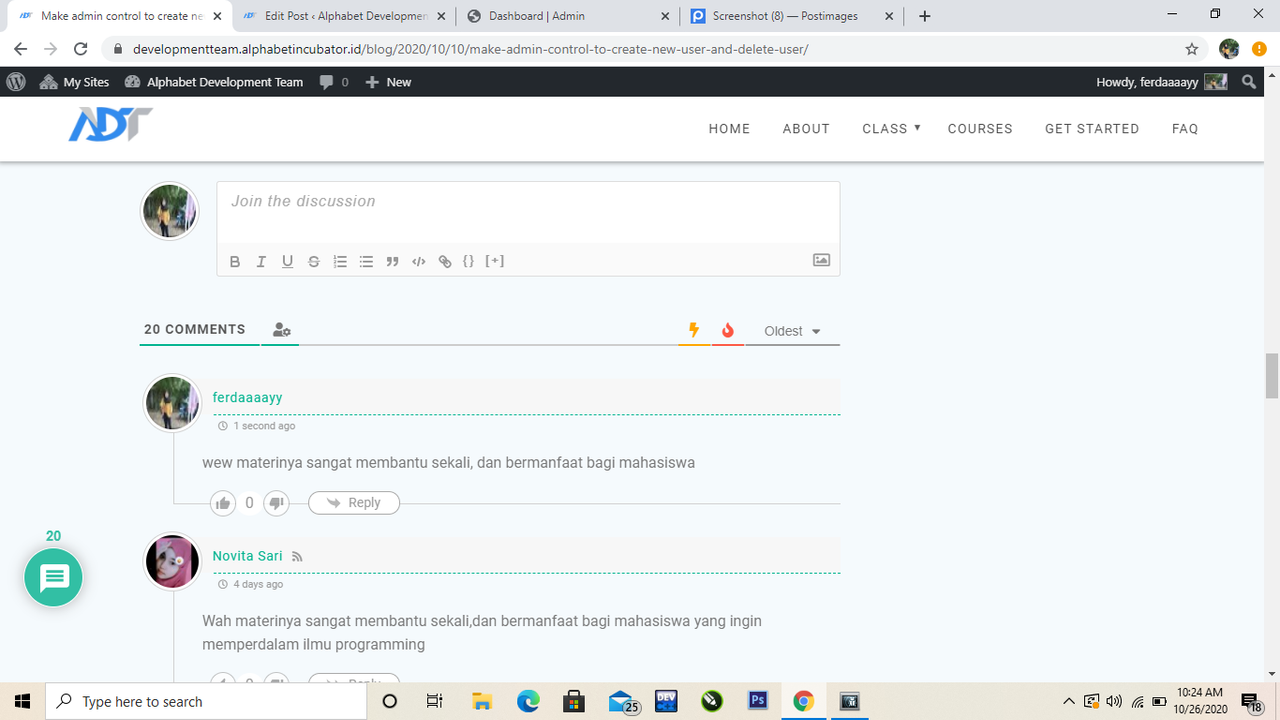Go to HOME navigation item
Screen dimensions: 1280x720
point(729,128)
